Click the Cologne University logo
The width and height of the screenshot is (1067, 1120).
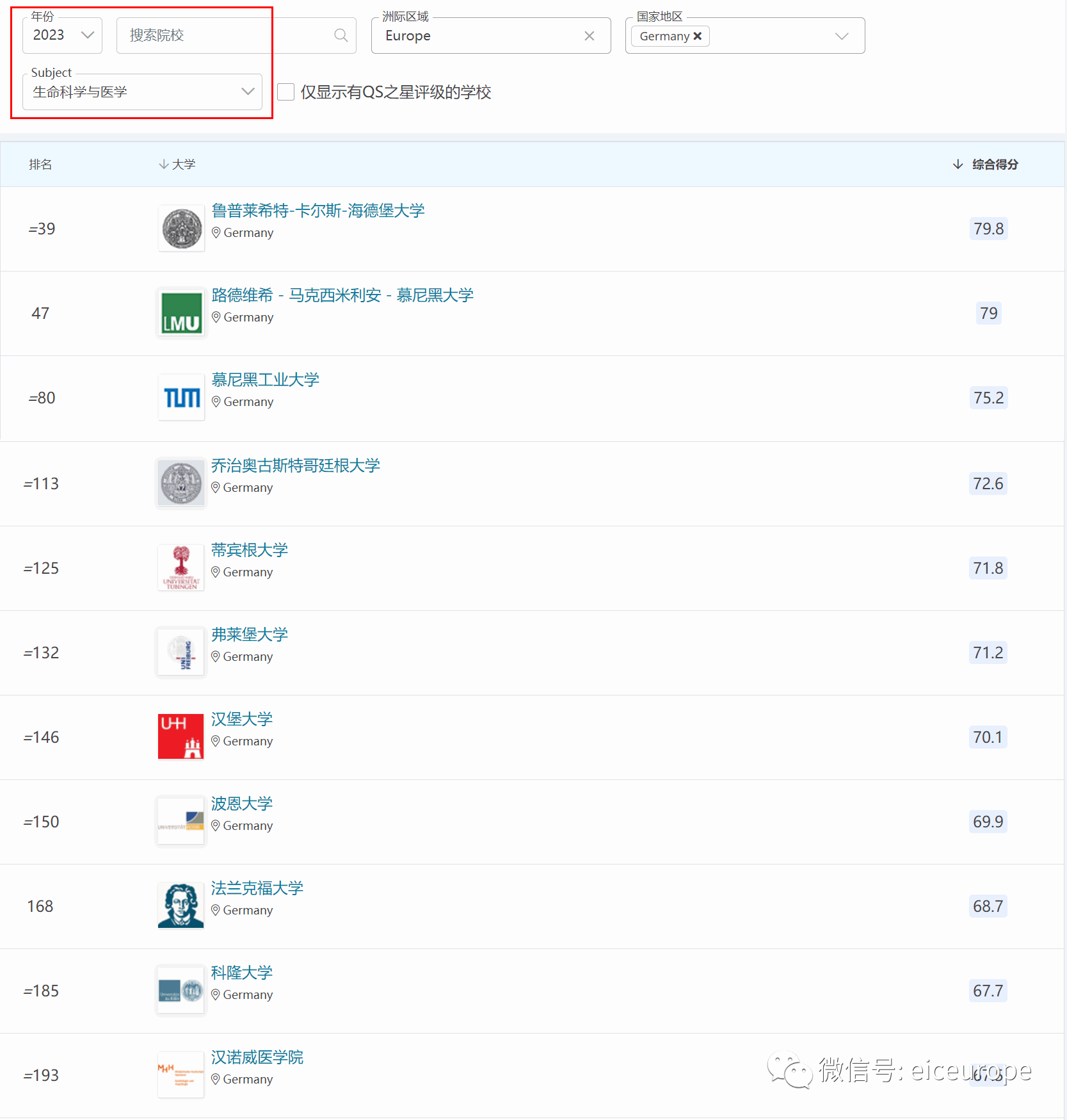(181, 991)
